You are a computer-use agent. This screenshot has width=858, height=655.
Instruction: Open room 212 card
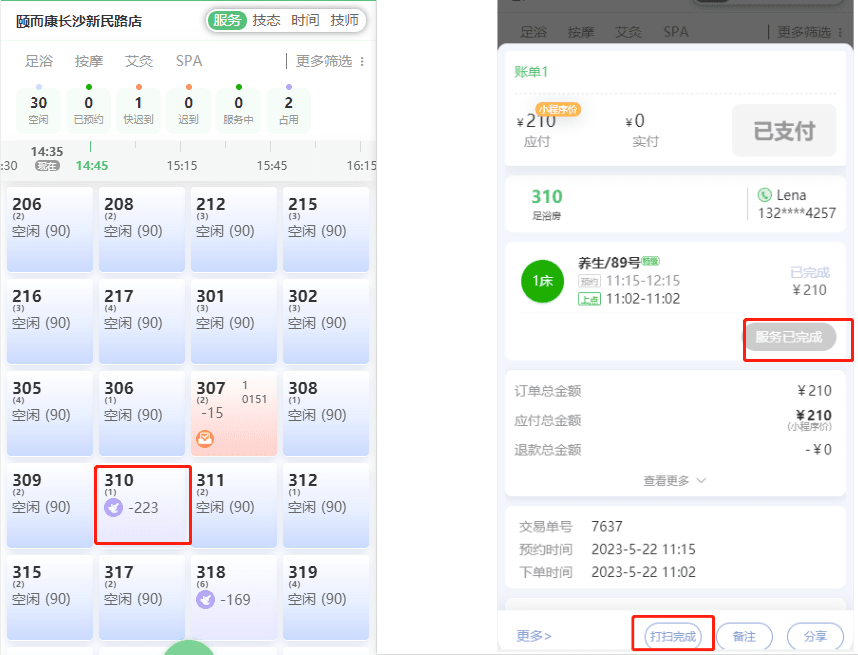pos(234,229)
